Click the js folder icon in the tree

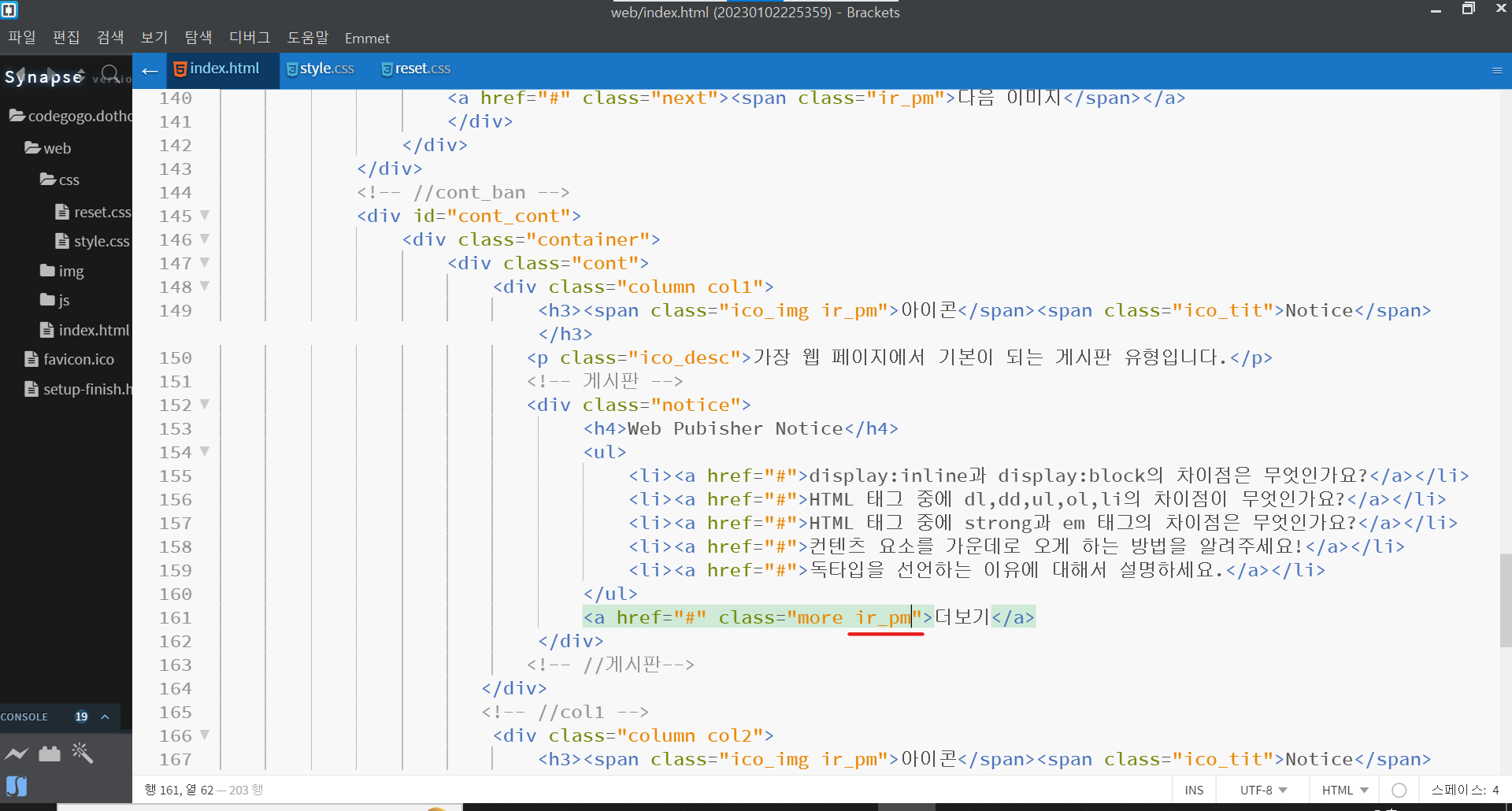tap(47, 300)
